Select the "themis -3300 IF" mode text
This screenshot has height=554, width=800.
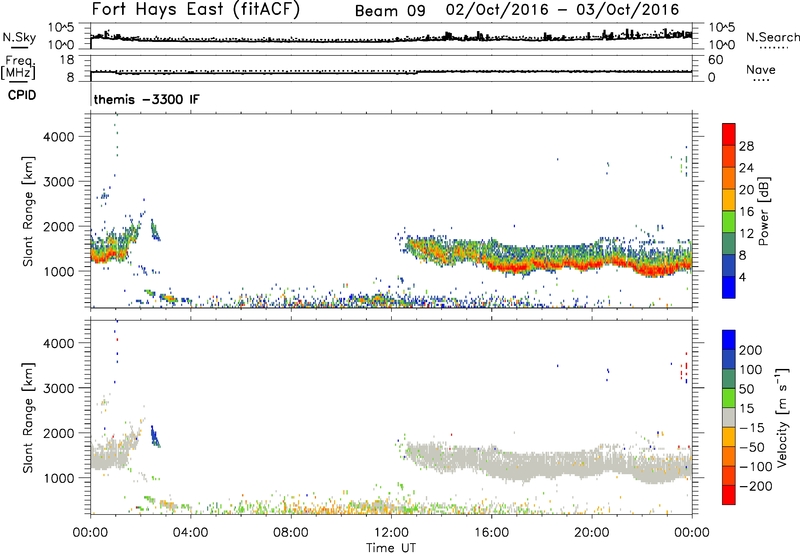point(146,99)
